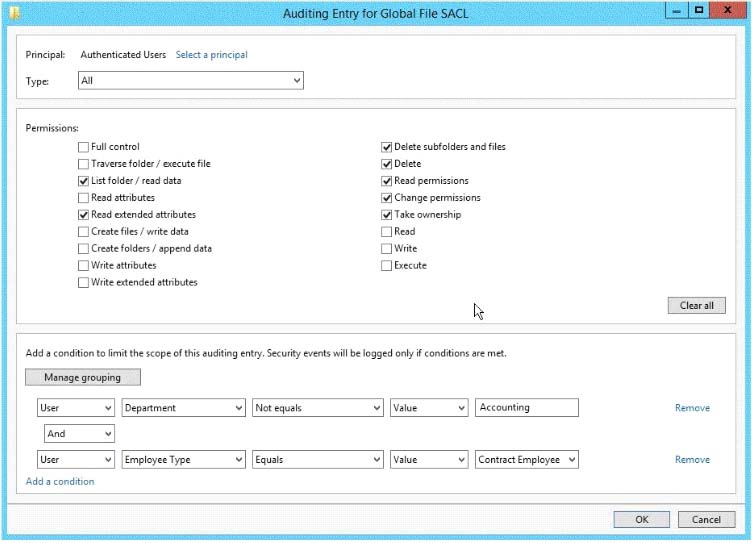Tick the Execute permission checkbox
The image size is (752, 543).
(386, 266)
